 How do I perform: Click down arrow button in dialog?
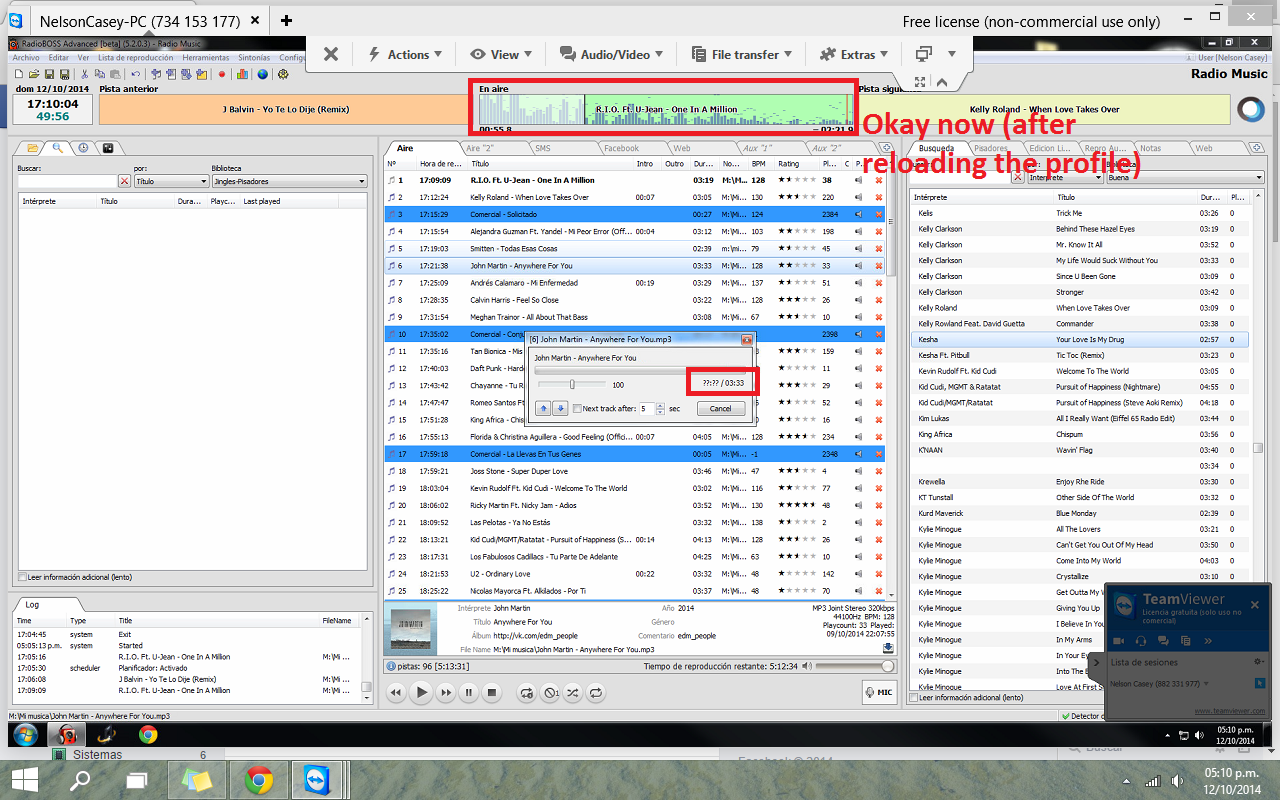click(x=560, y=408)
